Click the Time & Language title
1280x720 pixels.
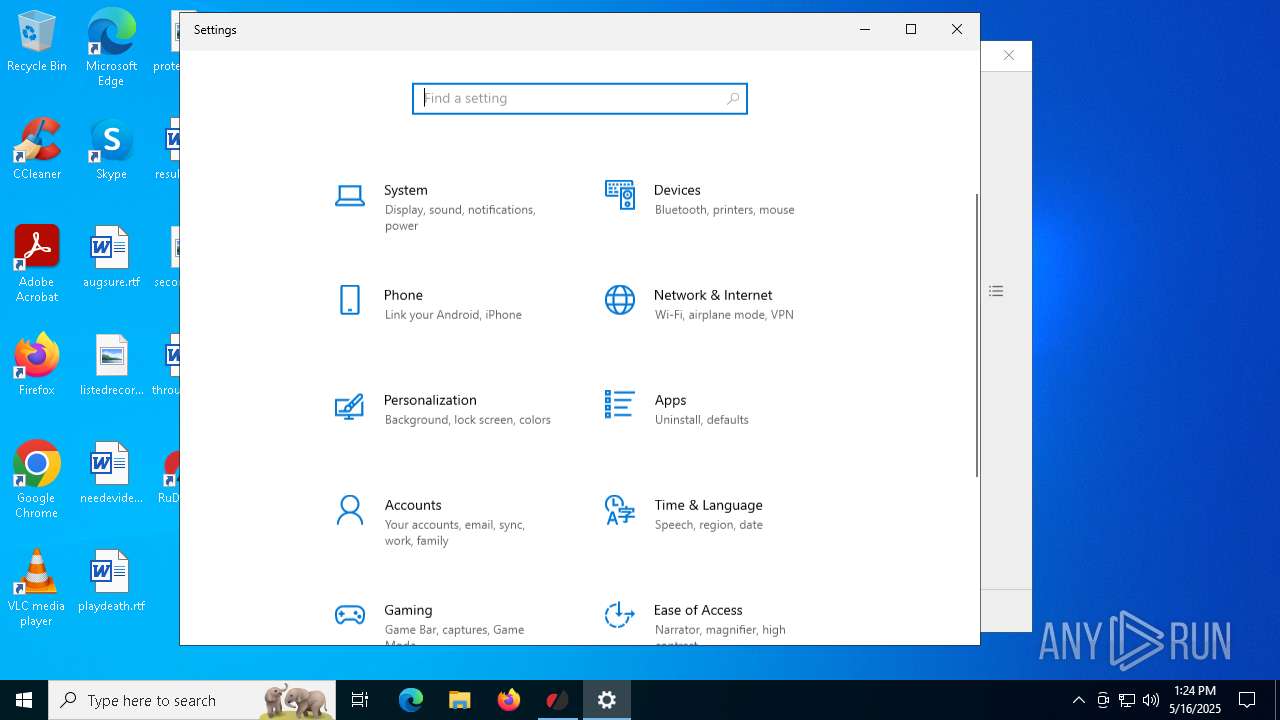point(708,505)
